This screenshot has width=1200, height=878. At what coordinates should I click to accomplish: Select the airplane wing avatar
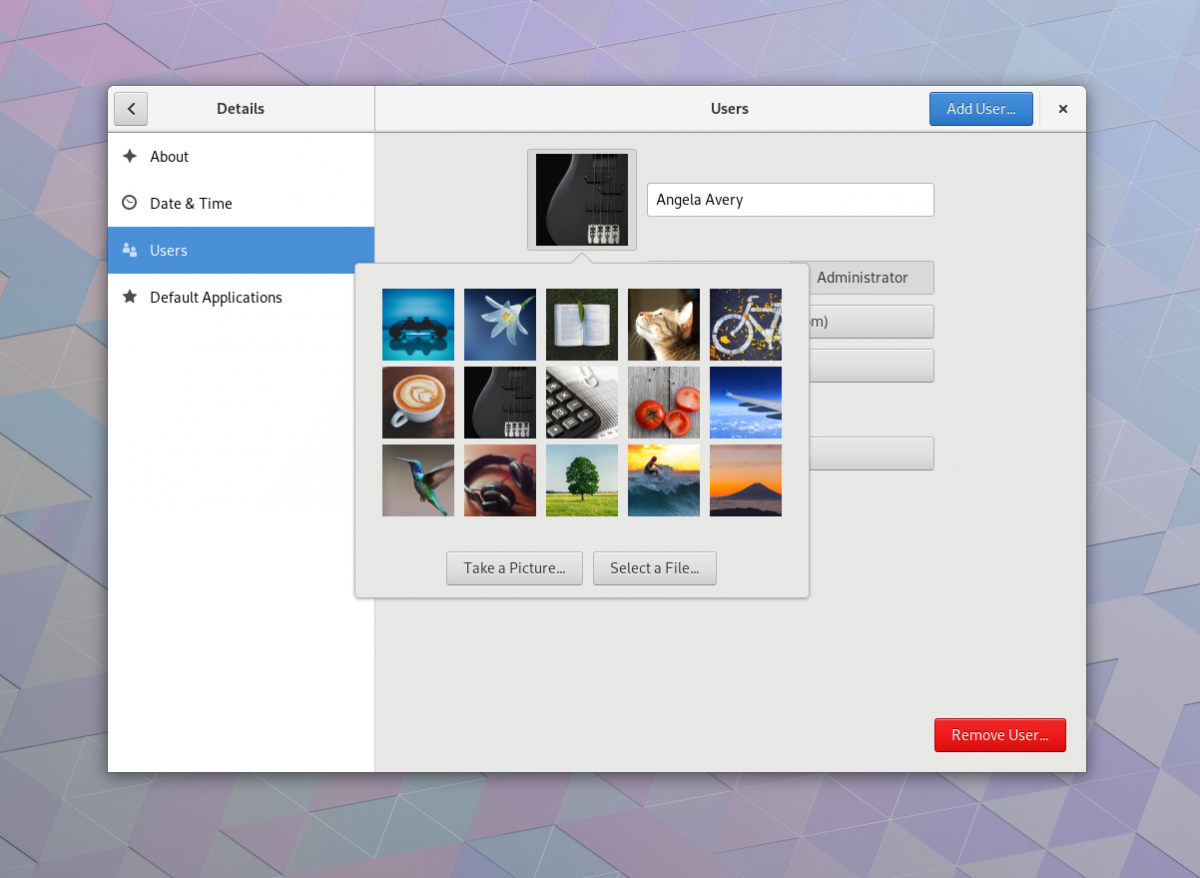[745, 402]
